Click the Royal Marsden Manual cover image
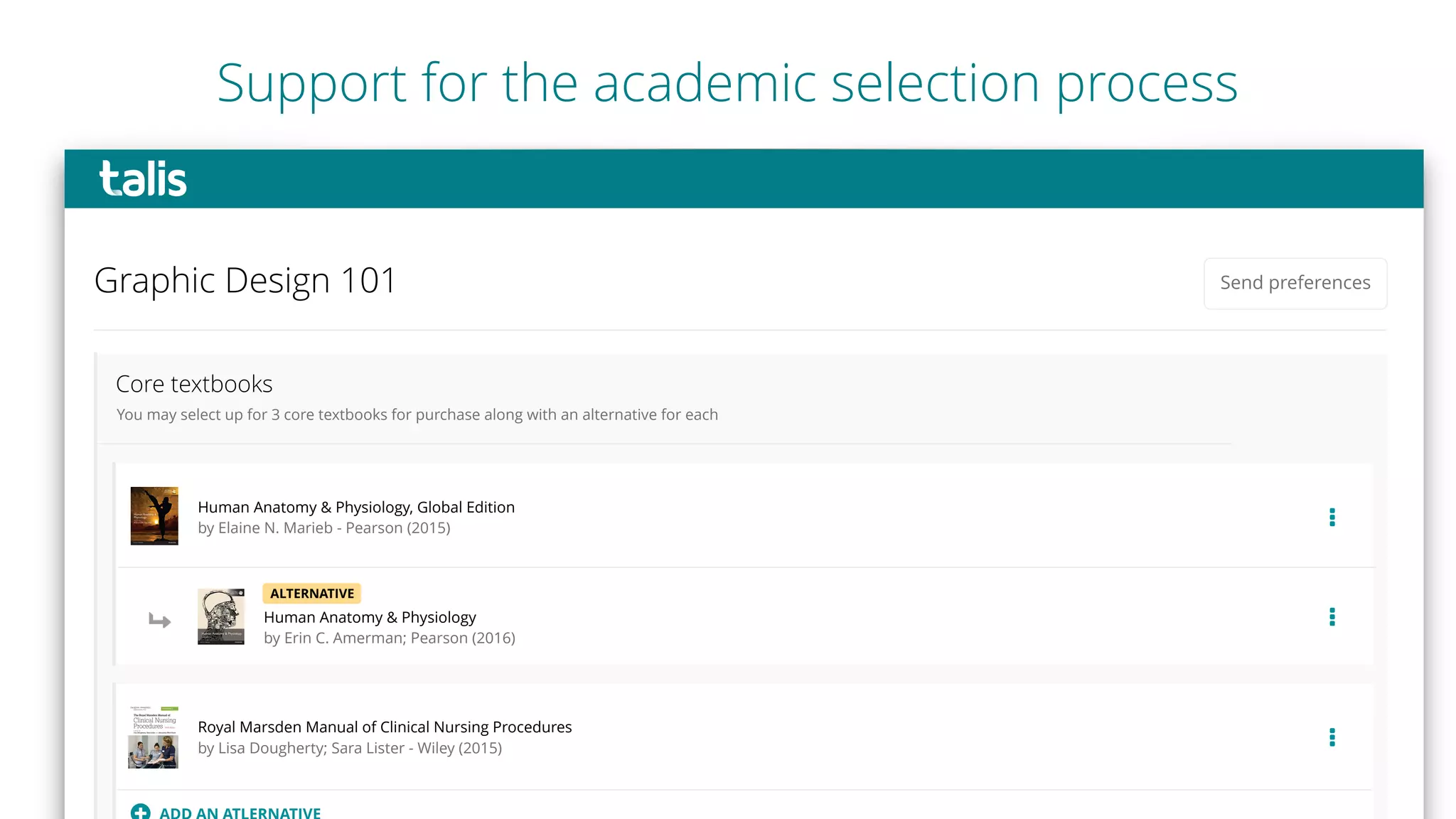 [x=154, y=737]
